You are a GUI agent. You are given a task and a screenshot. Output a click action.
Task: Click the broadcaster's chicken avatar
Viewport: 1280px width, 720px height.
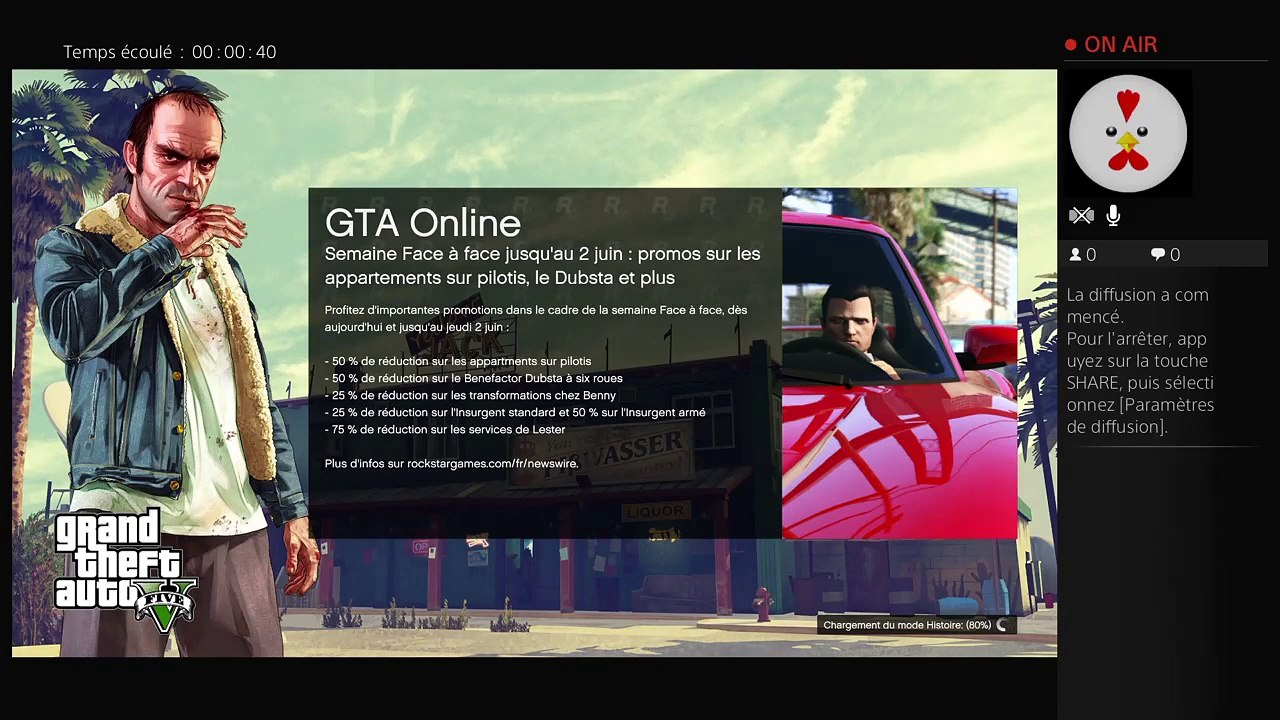tap(1128, 133)
